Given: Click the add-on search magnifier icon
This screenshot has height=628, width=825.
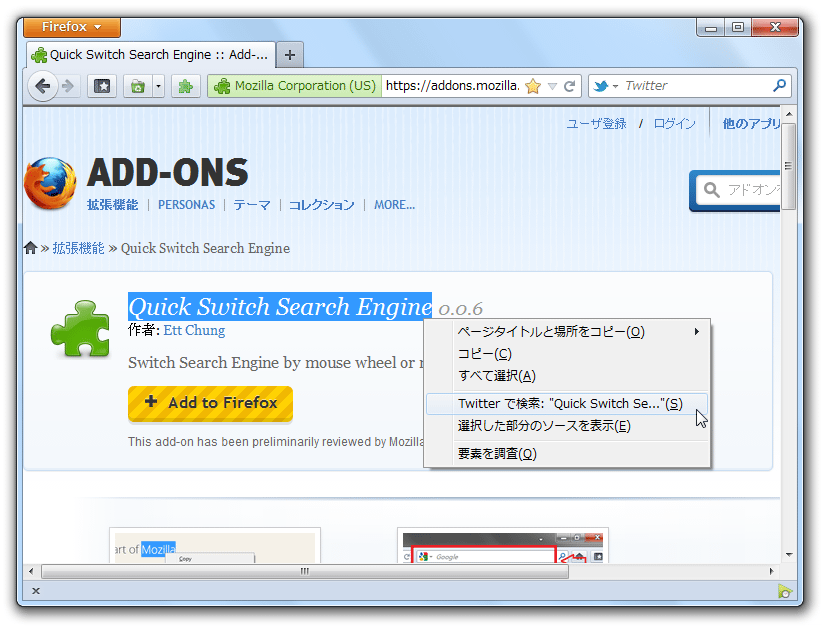Looking at the screenshot, I should [x=711, y=189].
